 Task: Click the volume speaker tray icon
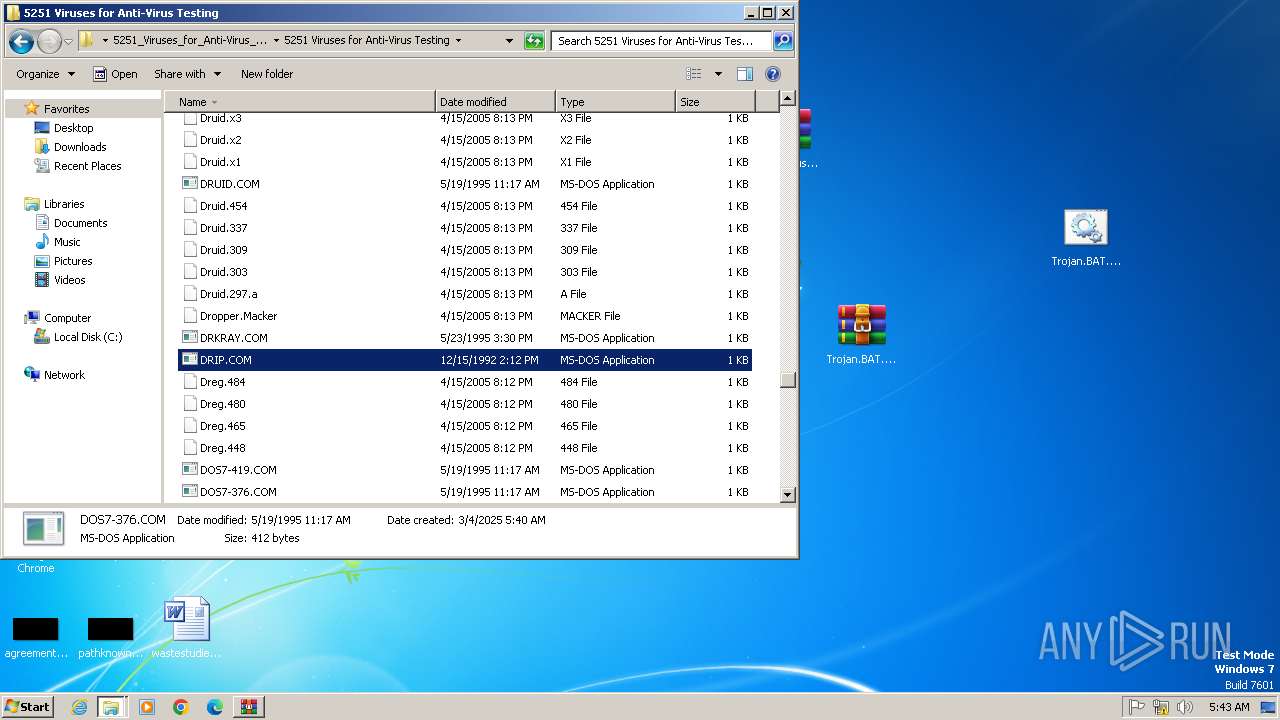[1185, 707]
